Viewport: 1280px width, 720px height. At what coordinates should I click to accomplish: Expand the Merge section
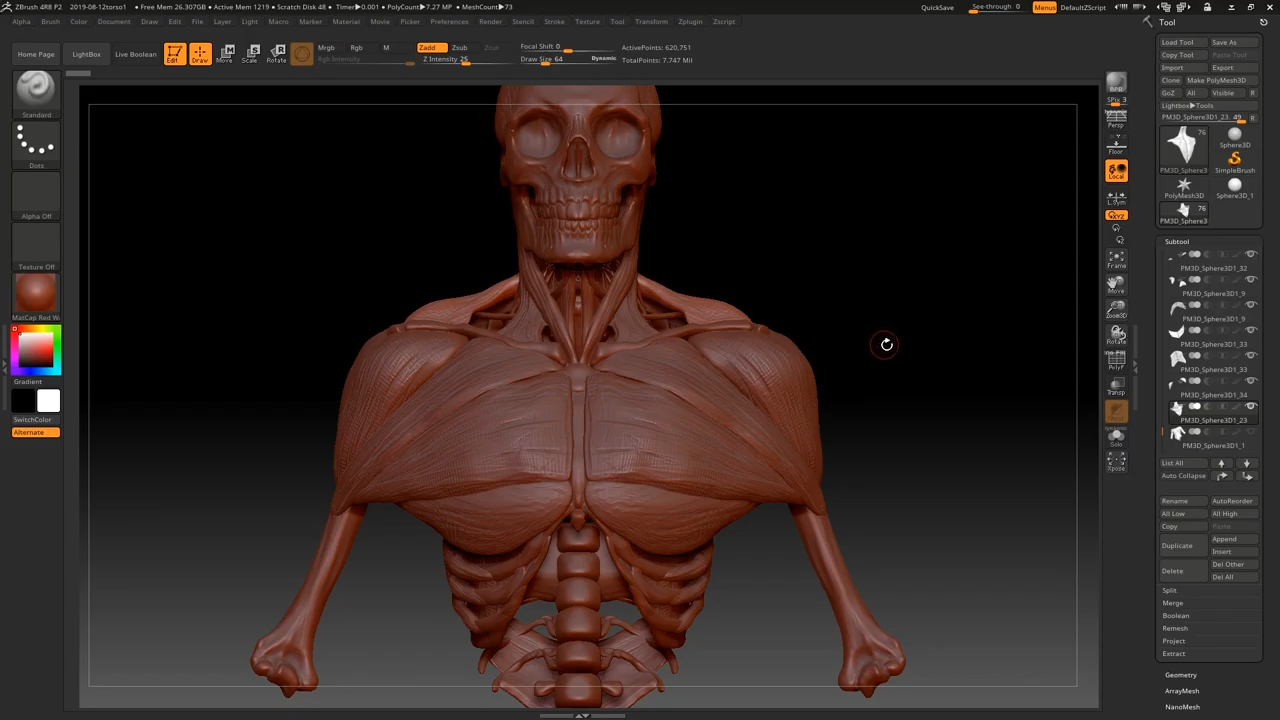[x=1173, y=603]
